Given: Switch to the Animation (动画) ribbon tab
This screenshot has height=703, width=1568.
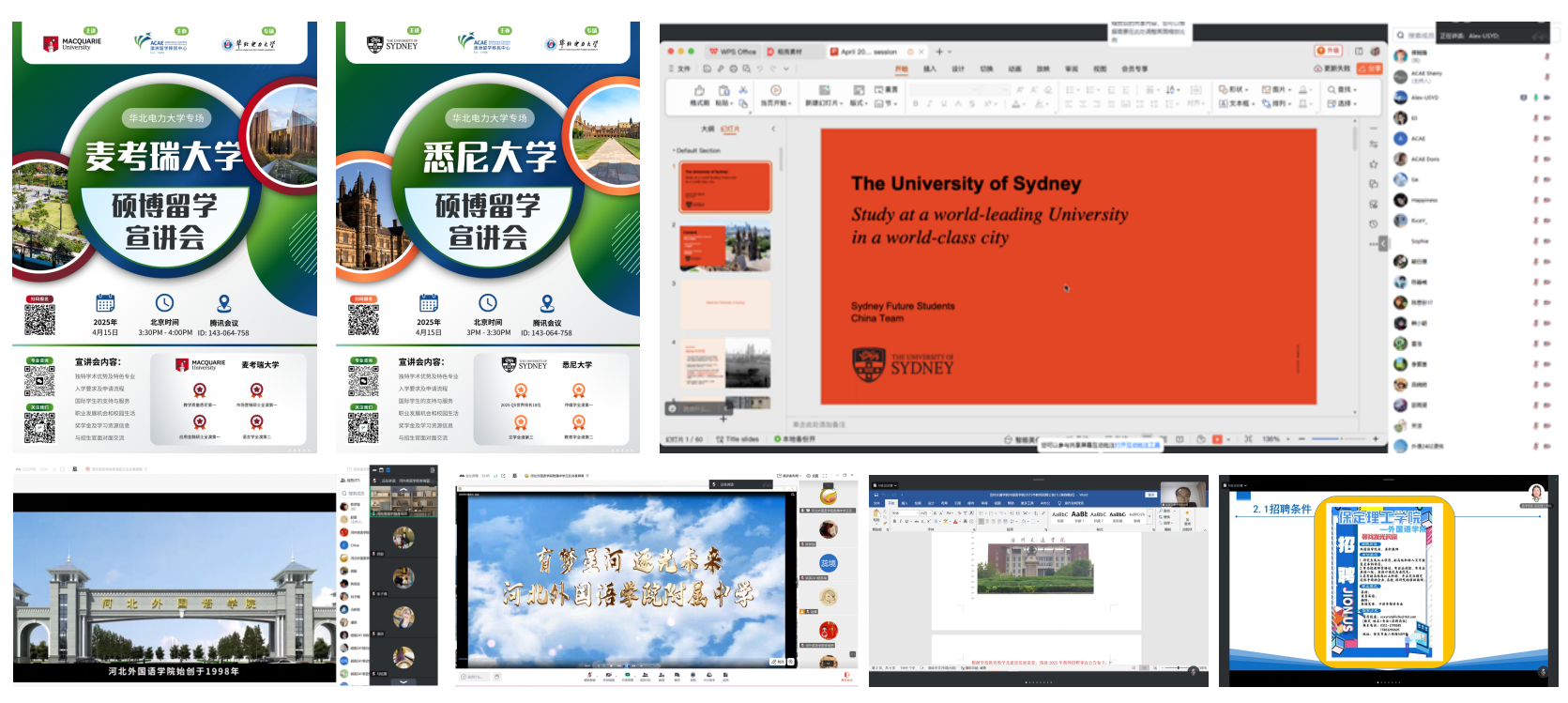Looking at the screenshot, I should pos(1014,69).
